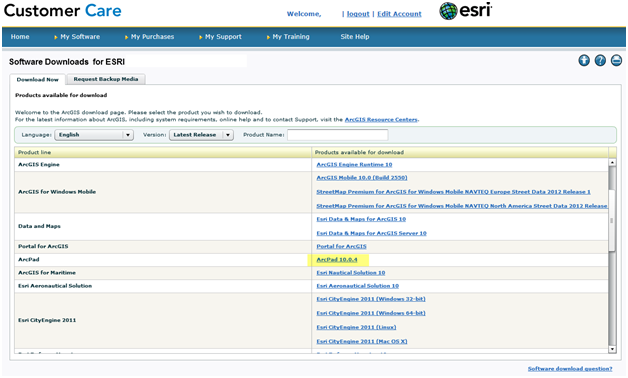
Task: Click the Software download question? link
Action: point(570,369)
